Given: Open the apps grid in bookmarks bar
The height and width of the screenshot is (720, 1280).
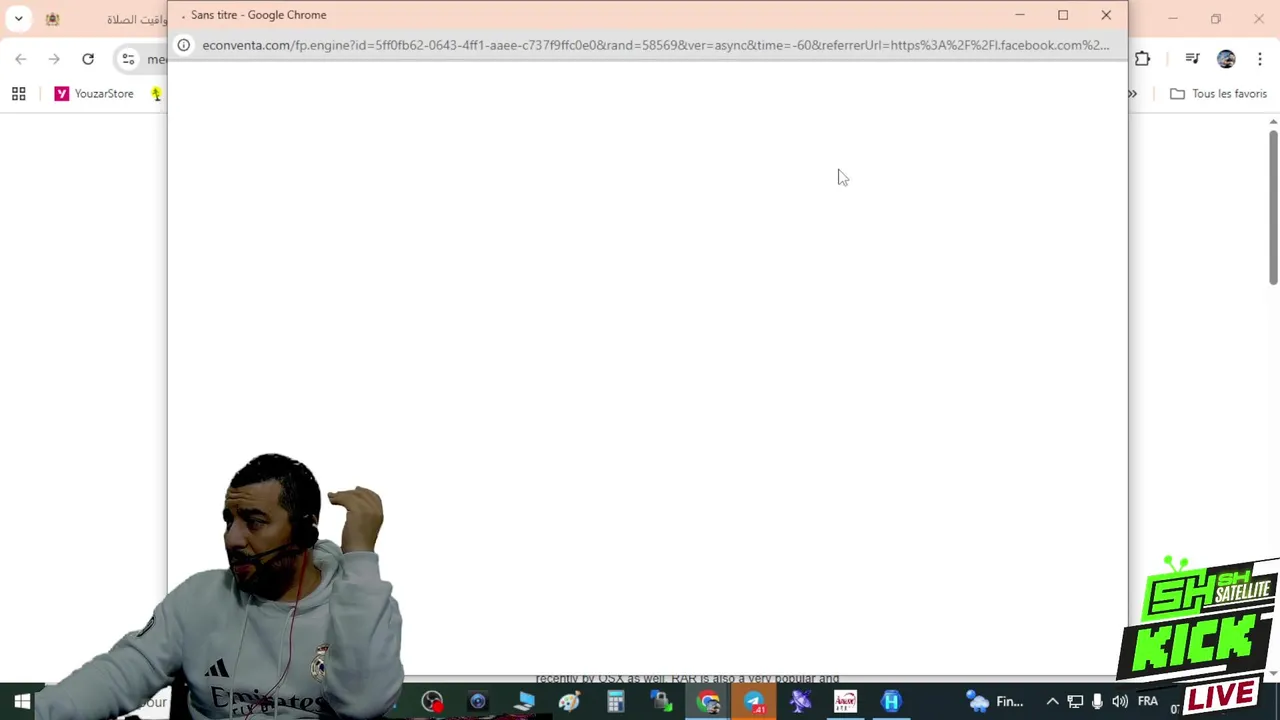Looking at the screenshot, I should click(18, 94).
